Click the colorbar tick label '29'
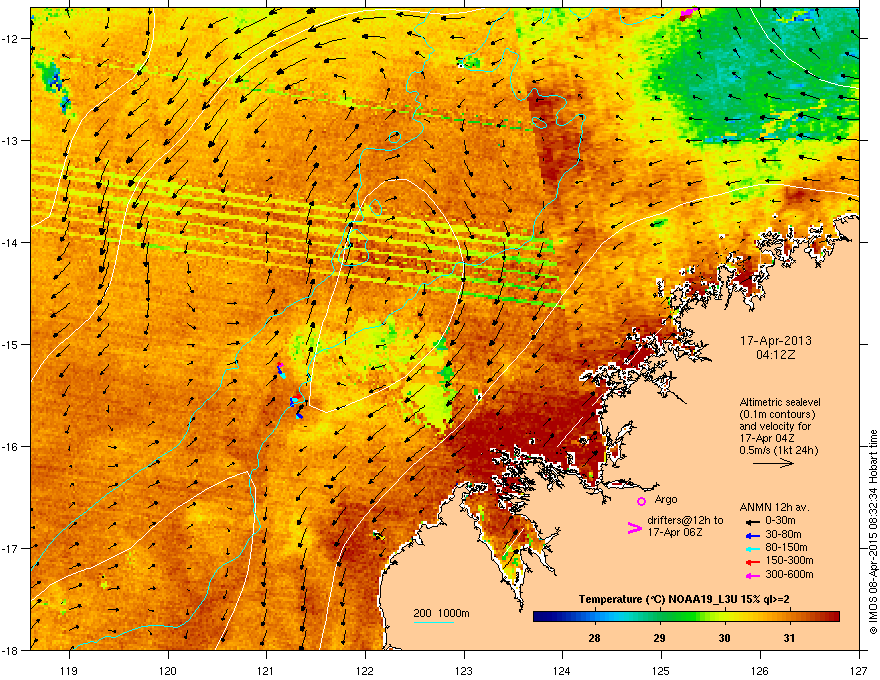880x680 pixels. pos(659,638)
